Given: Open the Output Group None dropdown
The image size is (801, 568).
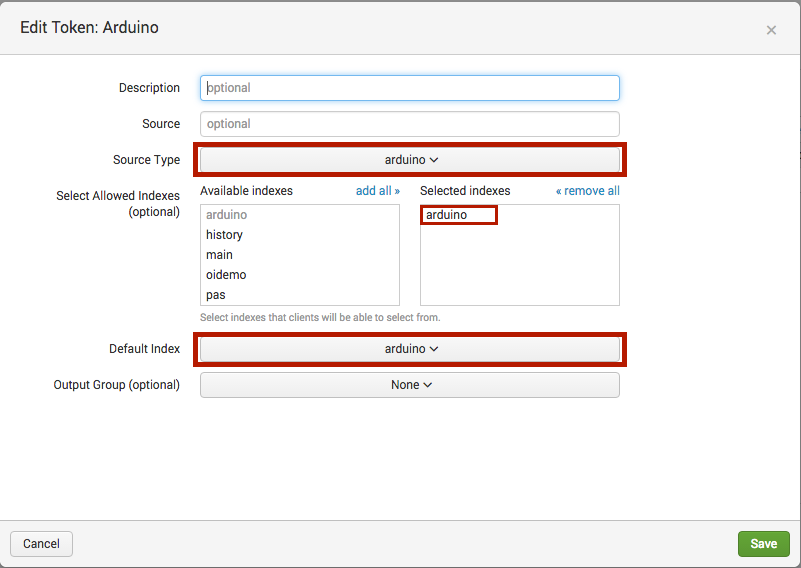Looking at the screenshot, I should point(410,385).
